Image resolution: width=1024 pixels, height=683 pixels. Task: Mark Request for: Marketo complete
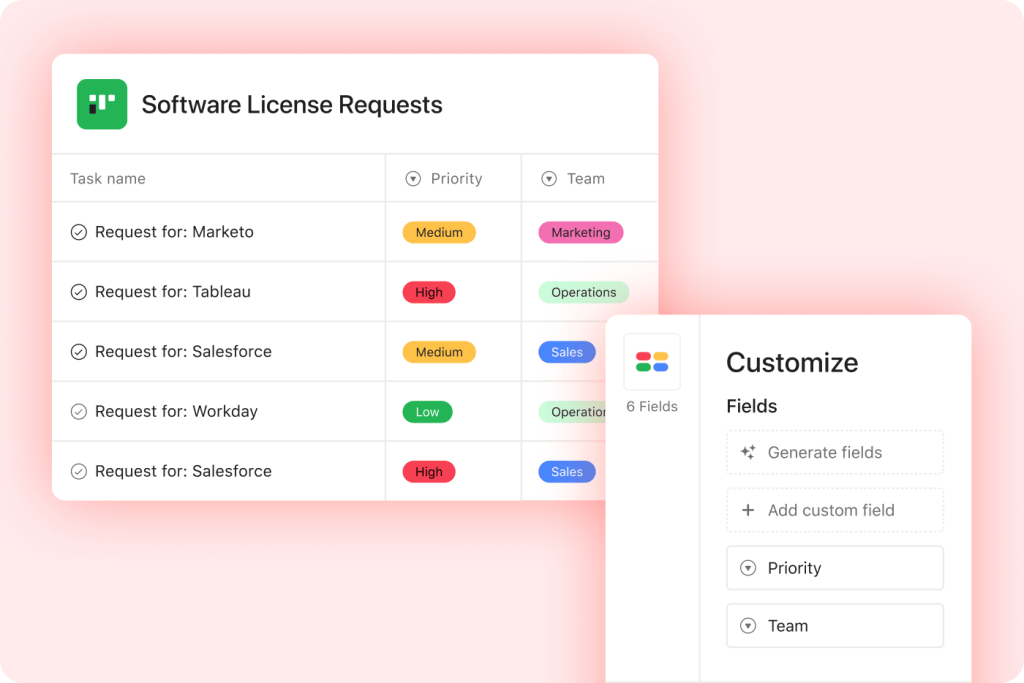pos(78,232)
